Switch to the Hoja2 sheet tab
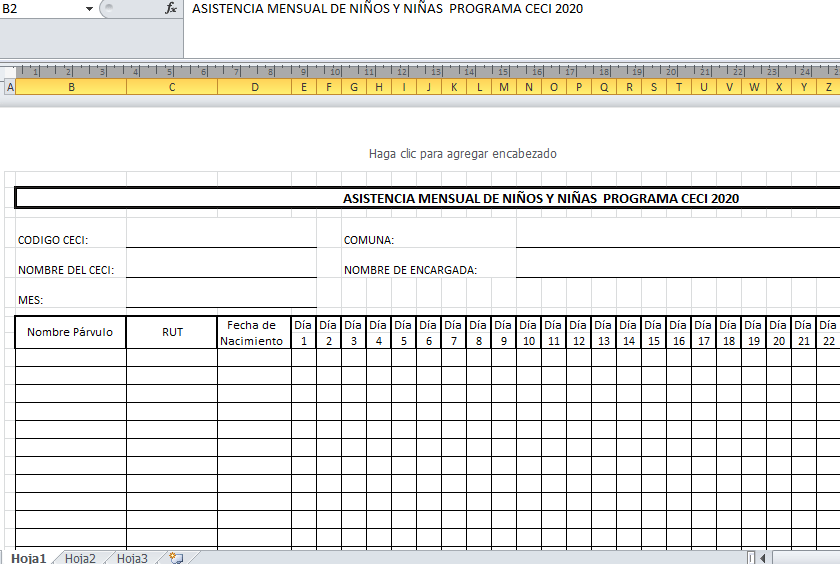Screen dimensions: 840x564 click(x=80, y=558)
